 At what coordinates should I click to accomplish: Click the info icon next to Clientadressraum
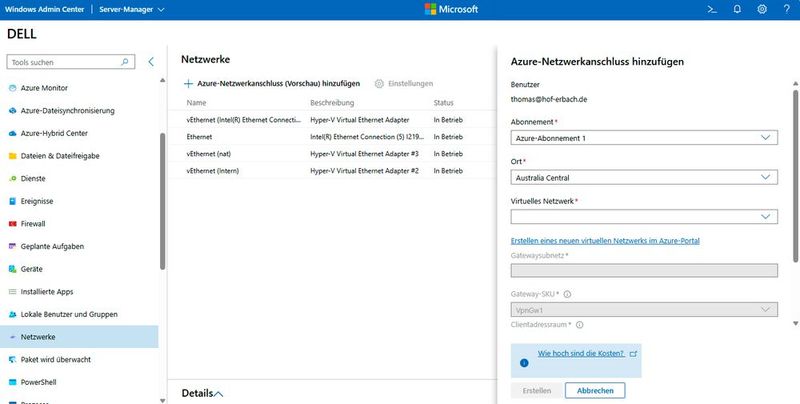tap(580, 324)
